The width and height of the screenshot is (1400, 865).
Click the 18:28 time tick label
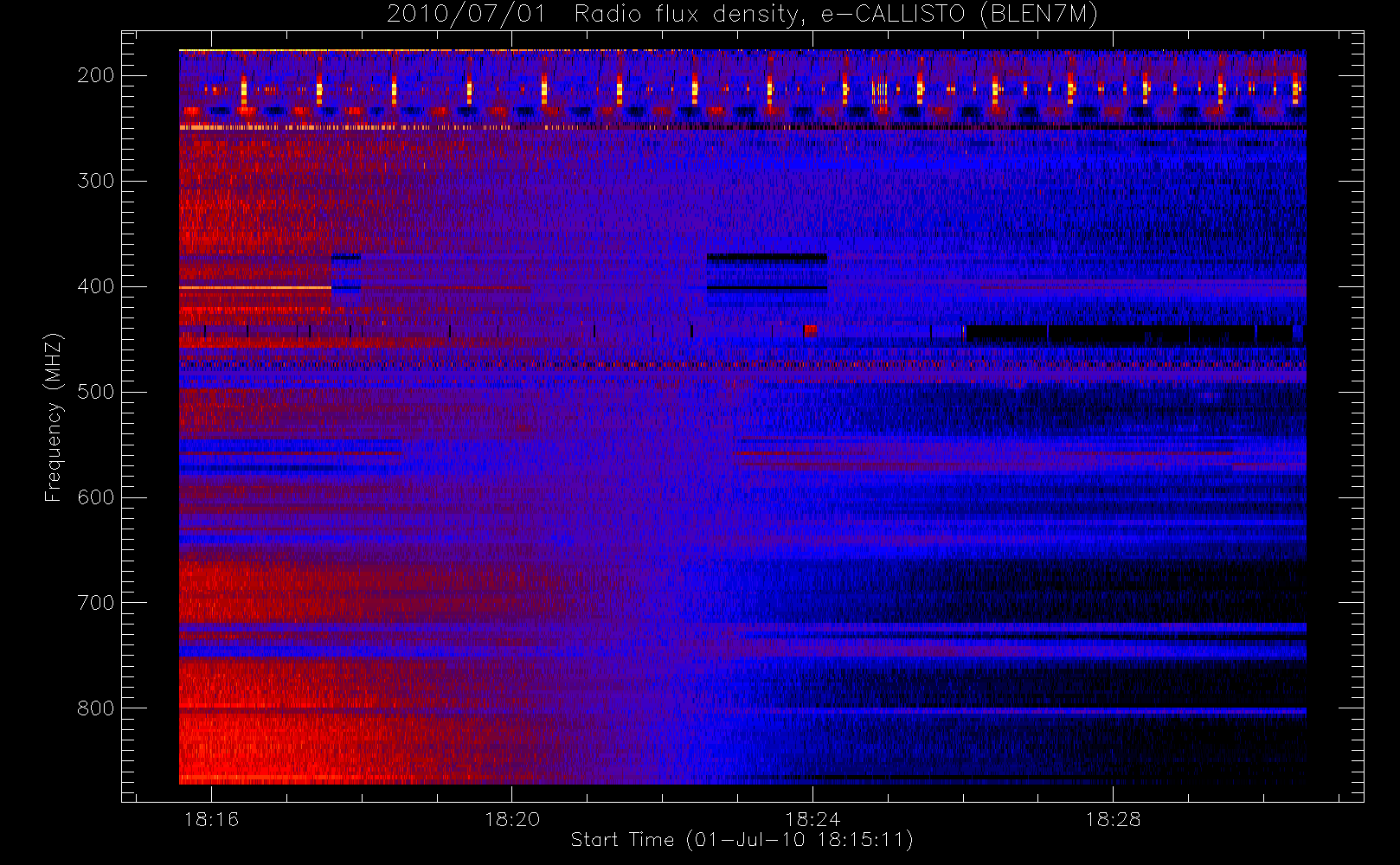(1113, 818)
